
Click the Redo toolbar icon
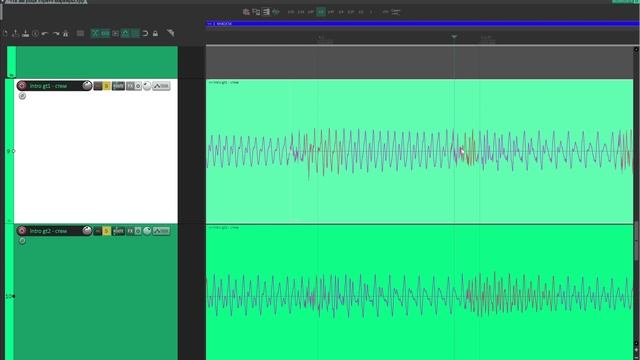point(56,33)
